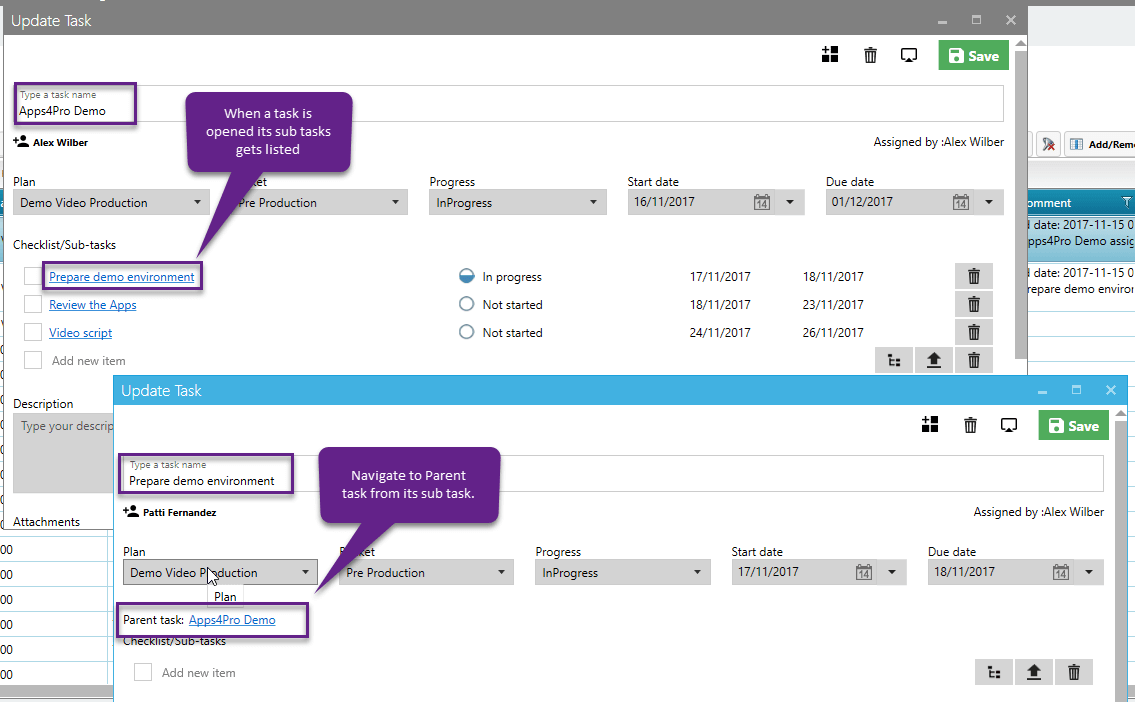Expand the Pre Production bucket dropdown in front window
The width and height of the screenshot is (1135, 702).
point(501,572)
